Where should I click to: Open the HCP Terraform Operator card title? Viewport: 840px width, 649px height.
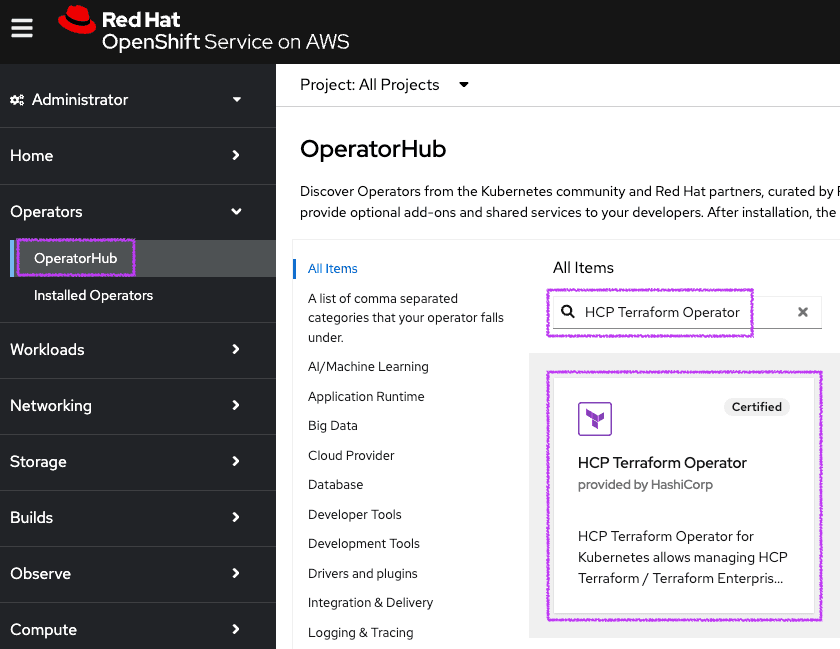pos(662,463)
